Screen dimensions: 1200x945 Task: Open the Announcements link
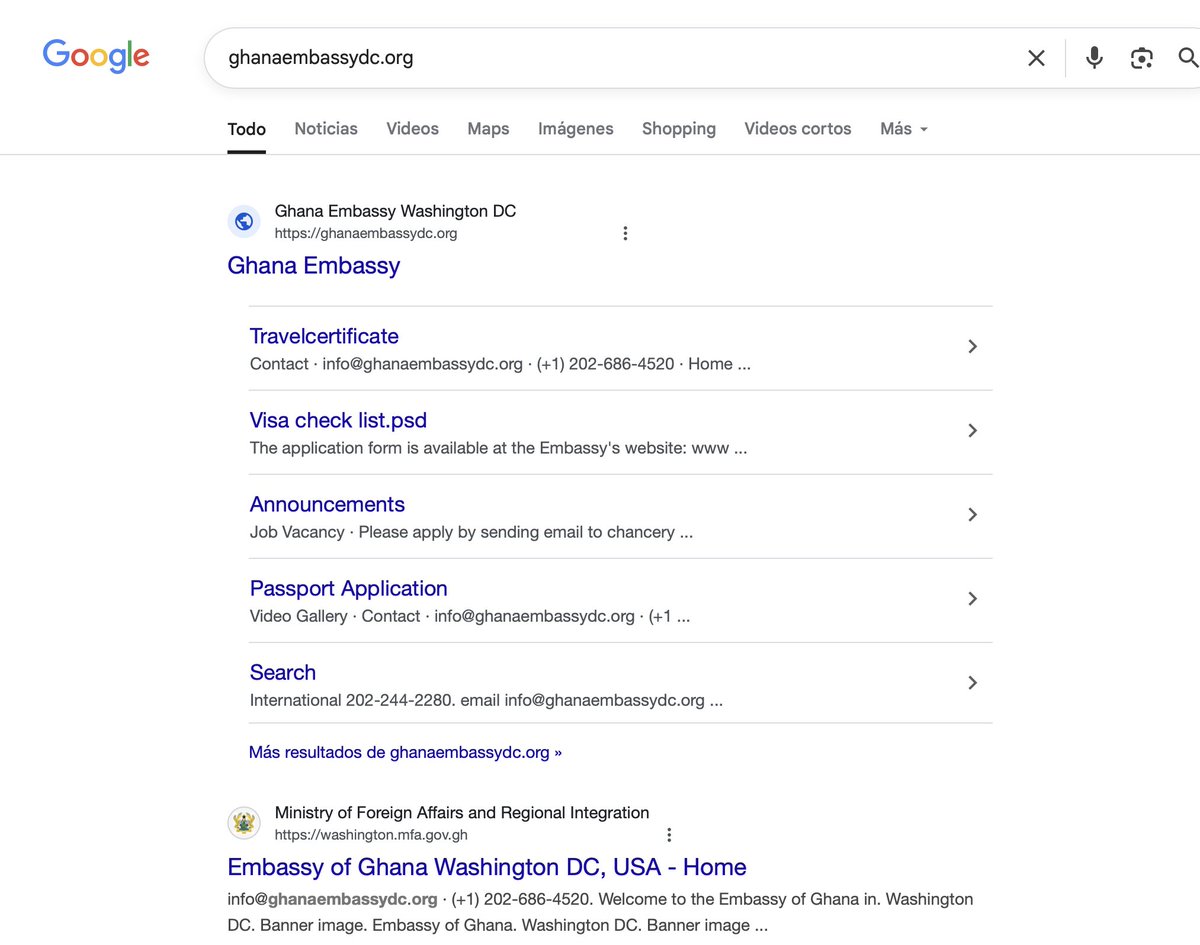[327, 504]
